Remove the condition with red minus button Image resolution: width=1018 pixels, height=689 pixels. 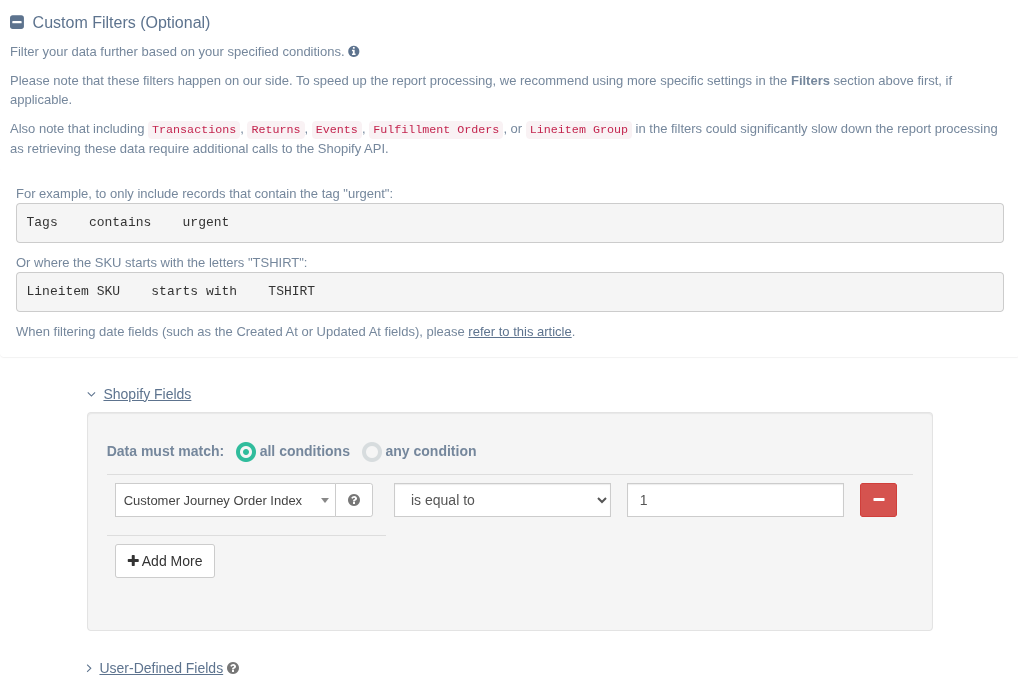(x=878, y=500)
